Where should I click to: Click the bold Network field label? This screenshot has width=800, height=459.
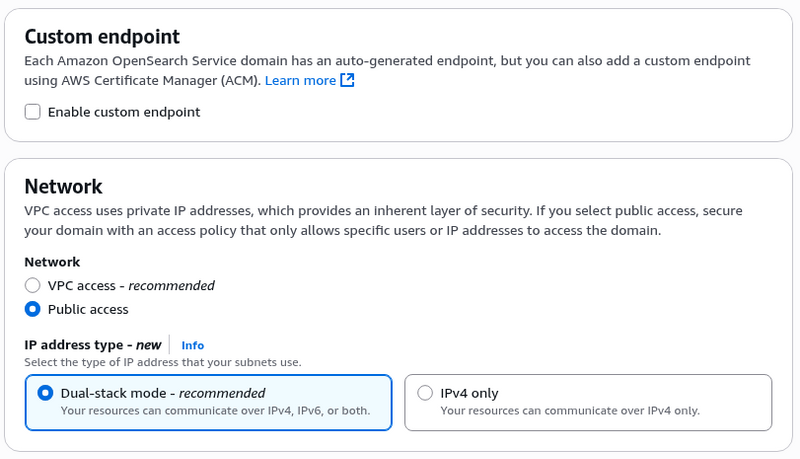[x=52, y=262]
